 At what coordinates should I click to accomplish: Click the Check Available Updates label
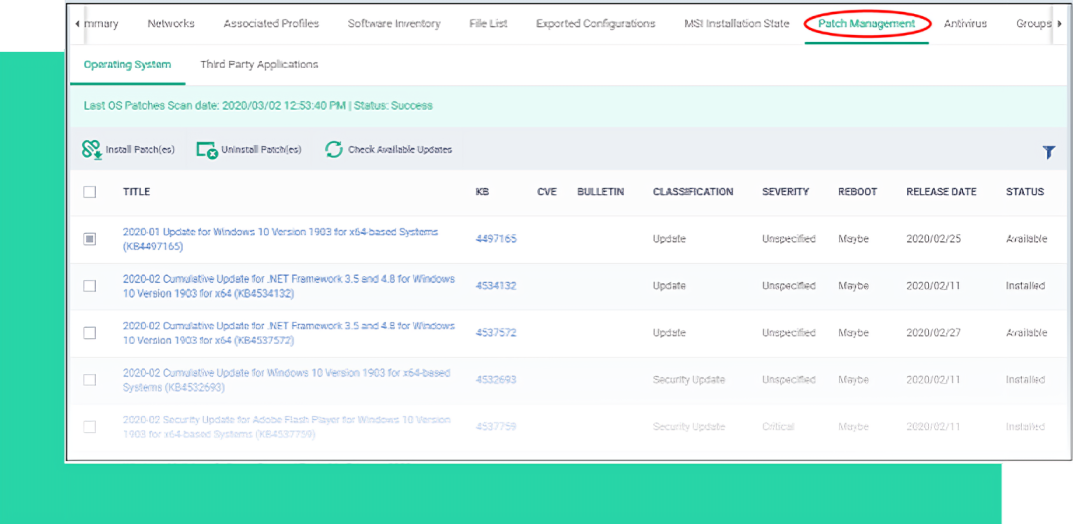click(400, 150)
